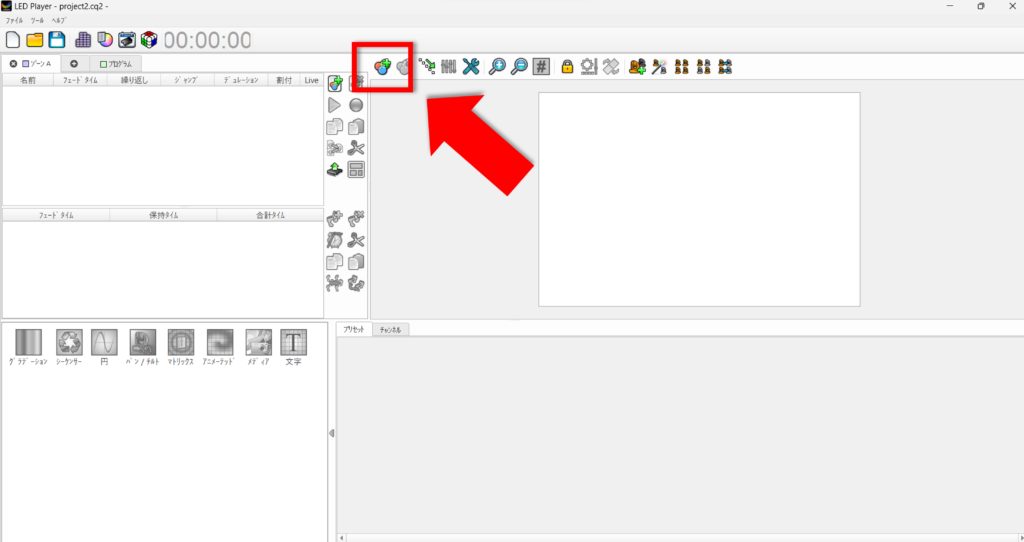Click the collapse arrow on panel divider
Image resolution: width=1024 pixels, height=542 pixels.
(331, 433)
